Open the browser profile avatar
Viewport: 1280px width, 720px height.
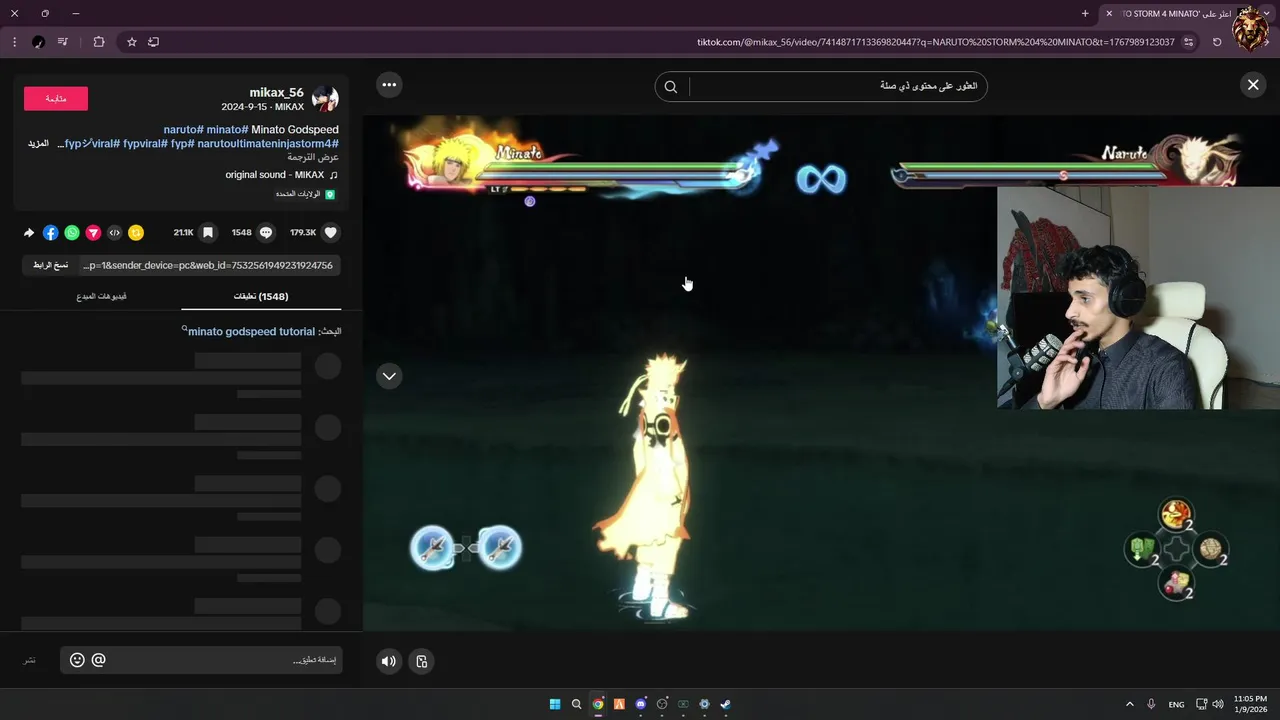pyautogui.click(x=38, y=42)
